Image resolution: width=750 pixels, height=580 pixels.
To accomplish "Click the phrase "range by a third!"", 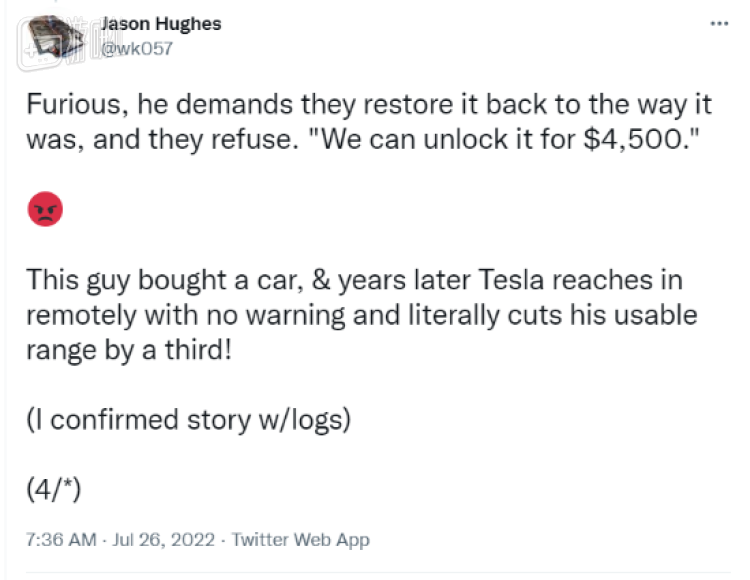I will [130, 350].
